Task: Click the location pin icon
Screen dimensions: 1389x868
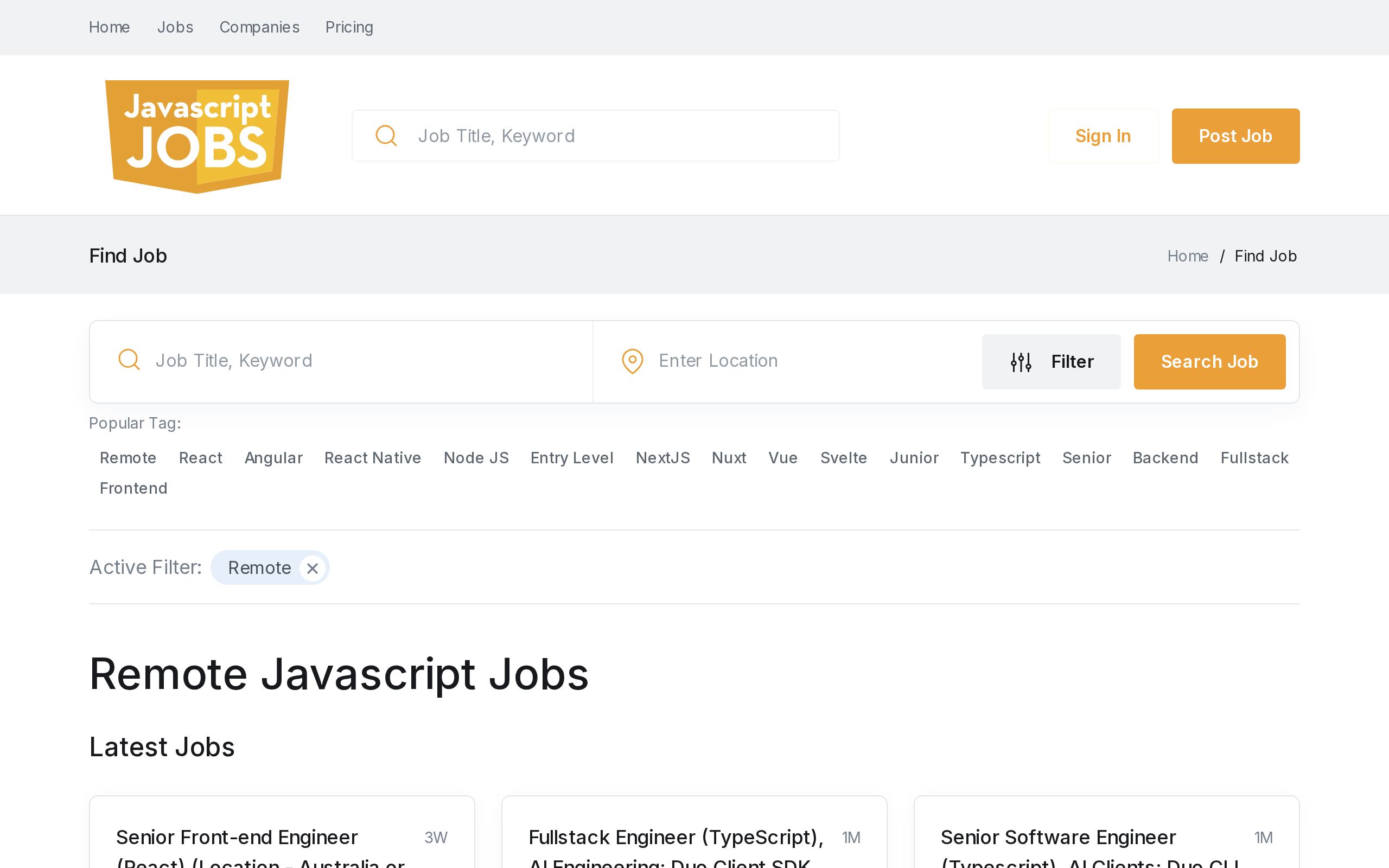Action: pyautogui.click(x=633, y=361)
